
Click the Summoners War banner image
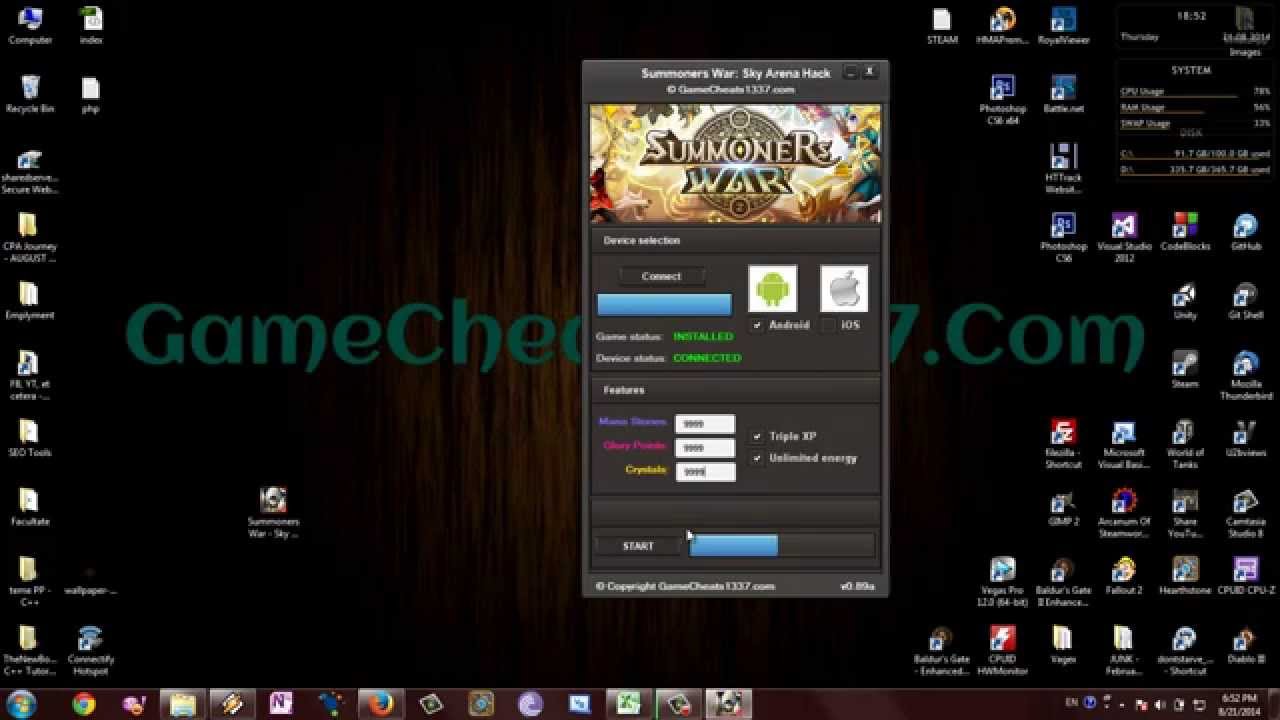pyautogui.click(x=735, y=164)
